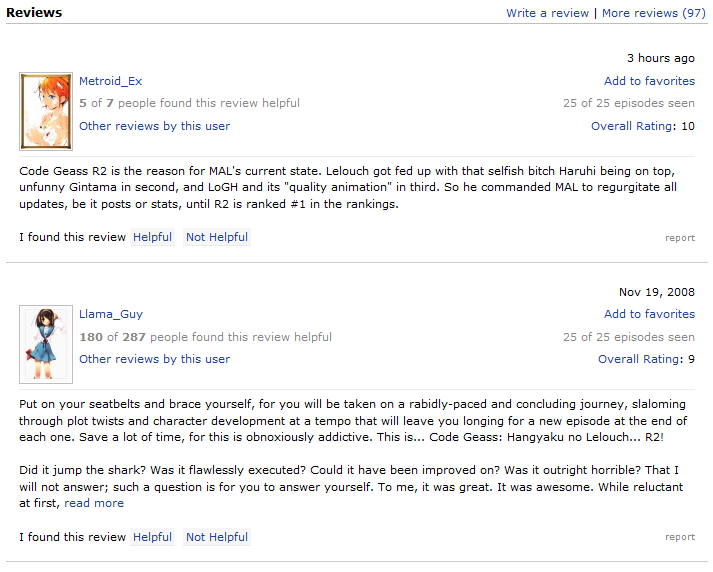Mark Llama_Guy's review as Not Helpful
Viewport: 713px width, 572px height.
pos(217,537)
